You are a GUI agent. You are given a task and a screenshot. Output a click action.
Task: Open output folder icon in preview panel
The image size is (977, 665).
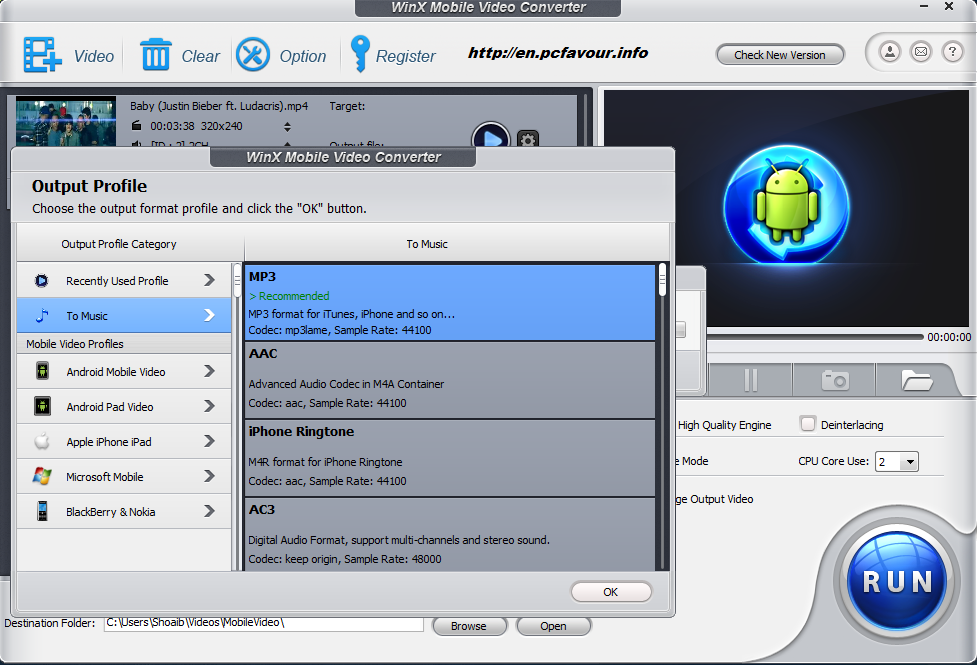pyautogui.click(x=917, y=380)
